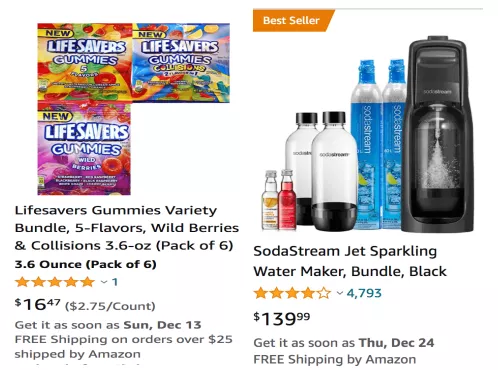
Task: Click the SodaStream Jet Sparkling Water Maker title
Action: [350, 261]
